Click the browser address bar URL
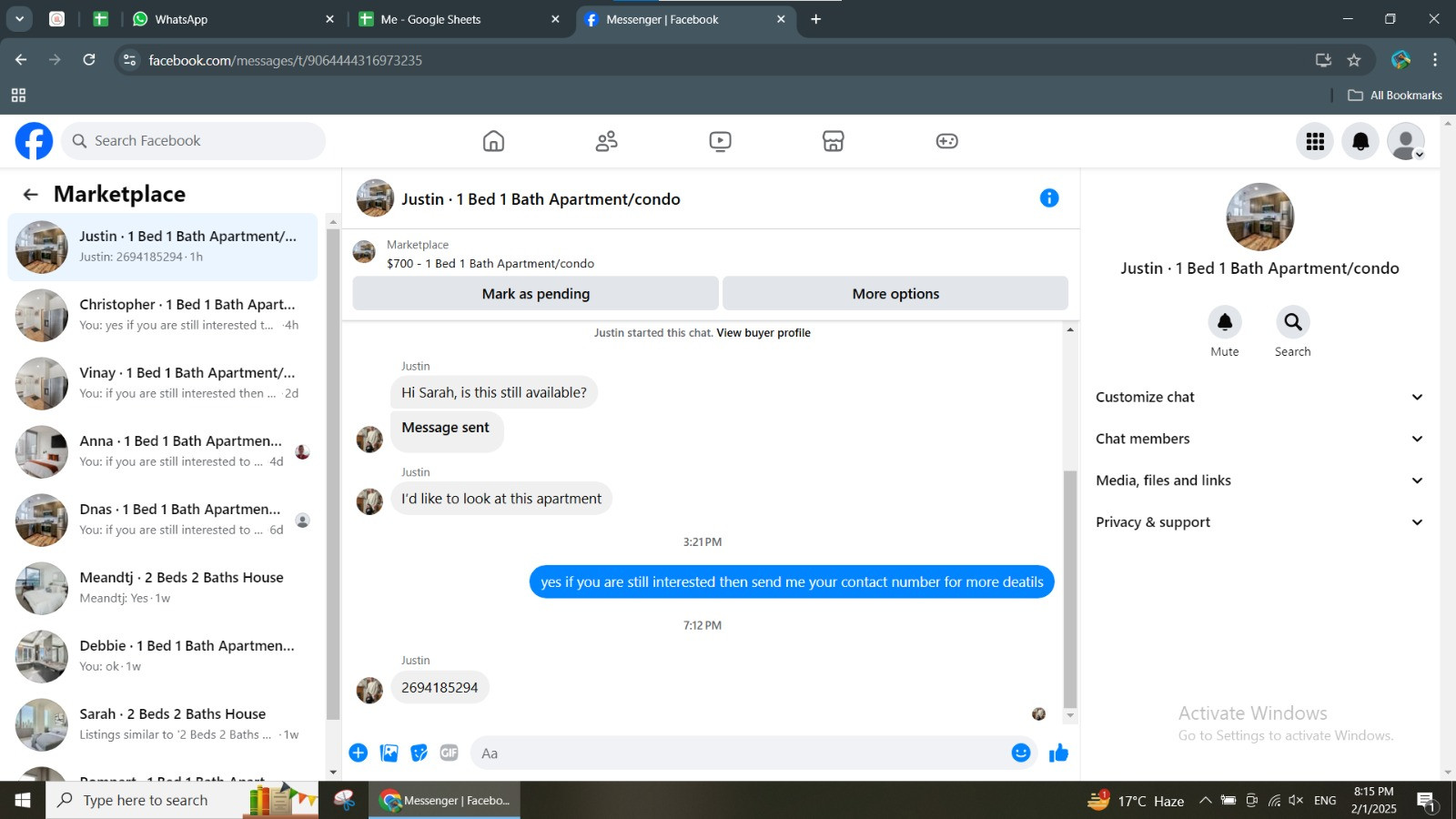Image resolution: width=1456 pixels, height=819 pixels. [x=285, y=60]
